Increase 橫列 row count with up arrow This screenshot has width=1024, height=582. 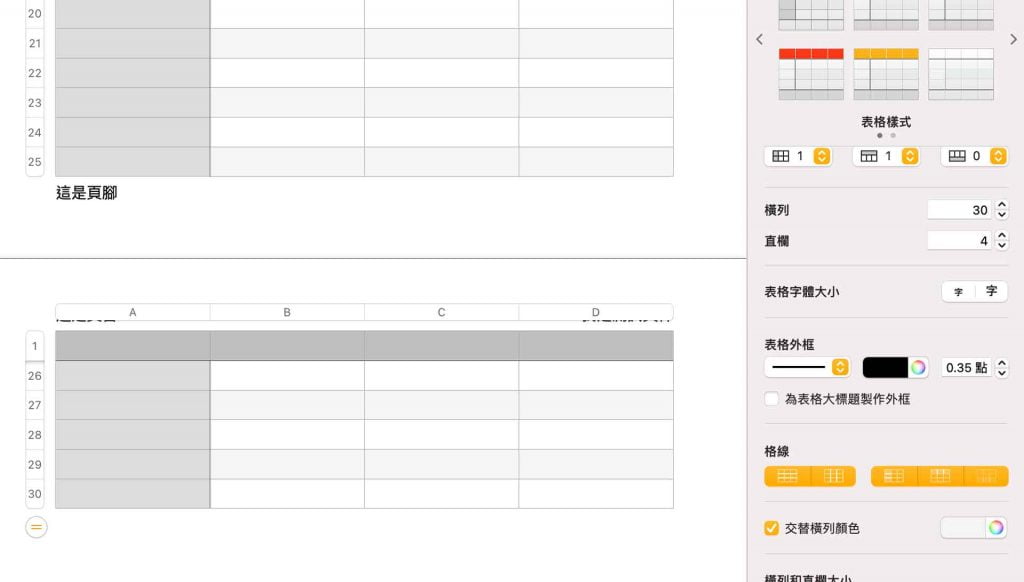1002,205
